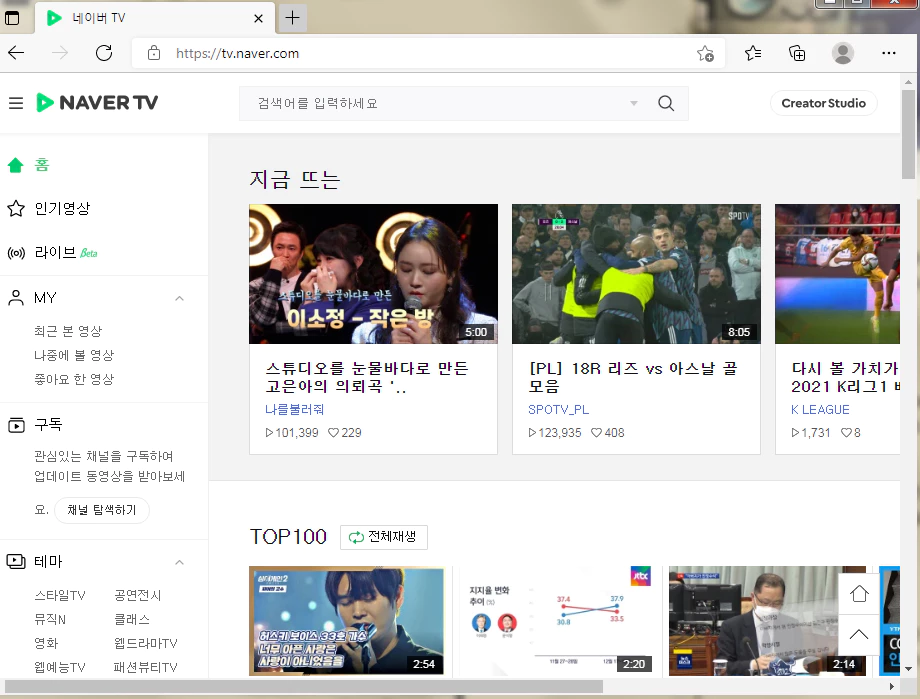The height and width of the screenshot is (699, 920).
Task: Click the 408 likes heart count
Action: coord(608,433)
